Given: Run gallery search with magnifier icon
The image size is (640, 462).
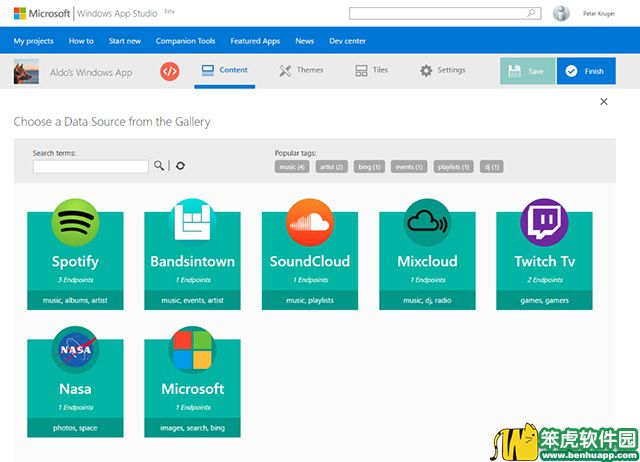Looking at the screenshot, I should click(x=159, y=166).
